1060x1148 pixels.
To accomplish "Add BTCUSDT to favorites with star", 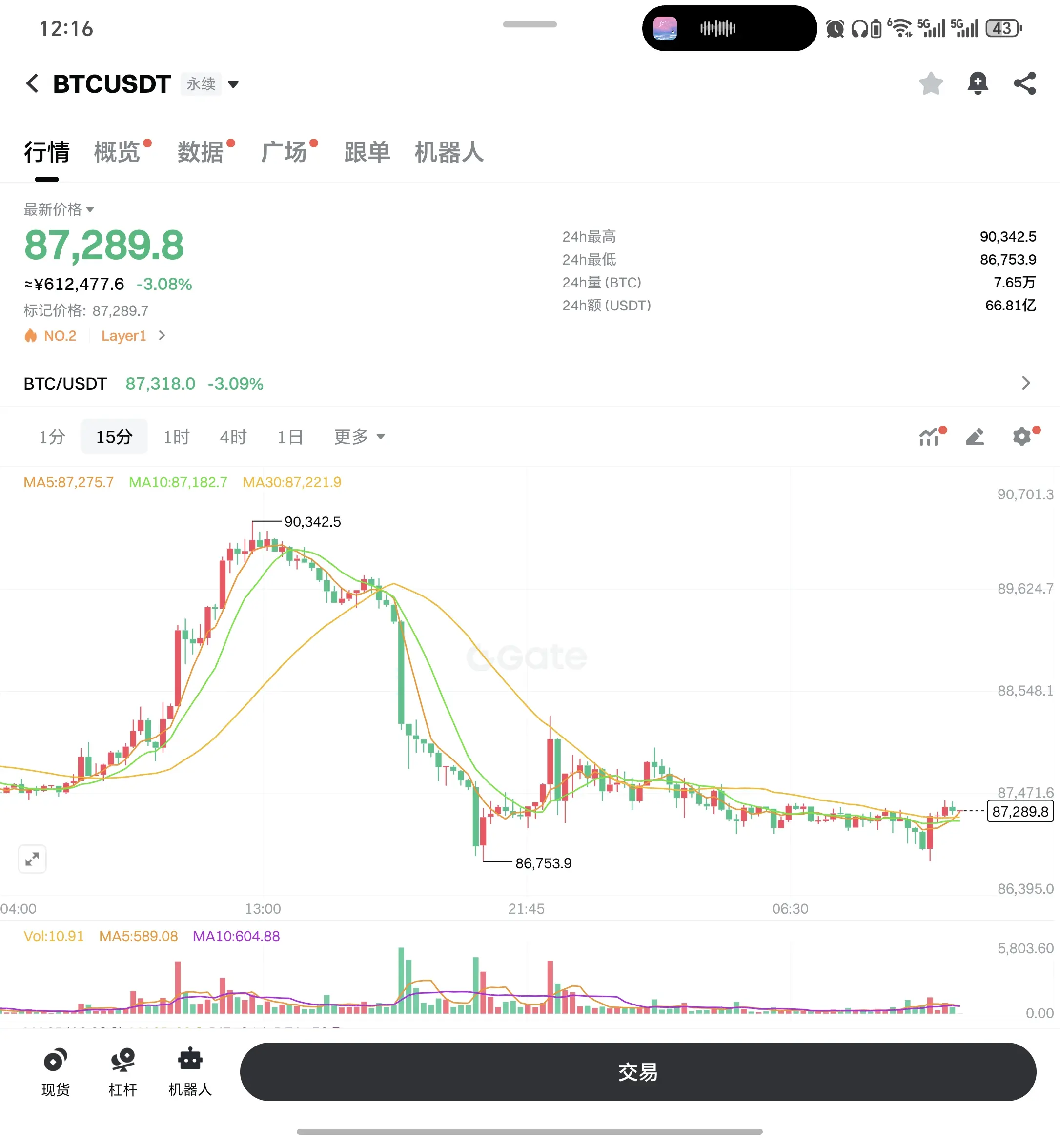I will [931, 84].
